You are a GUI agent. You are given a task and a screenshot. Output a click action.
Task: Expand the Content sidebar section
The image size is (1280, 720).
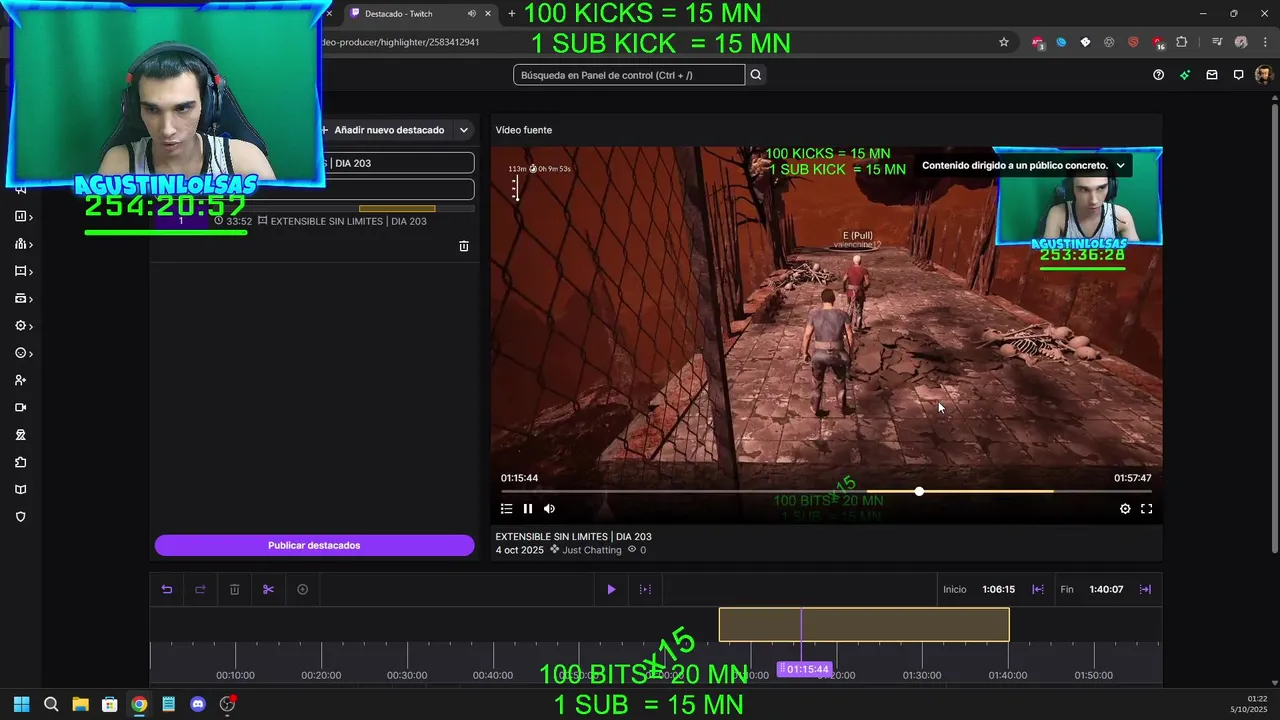tap(22, 271)
